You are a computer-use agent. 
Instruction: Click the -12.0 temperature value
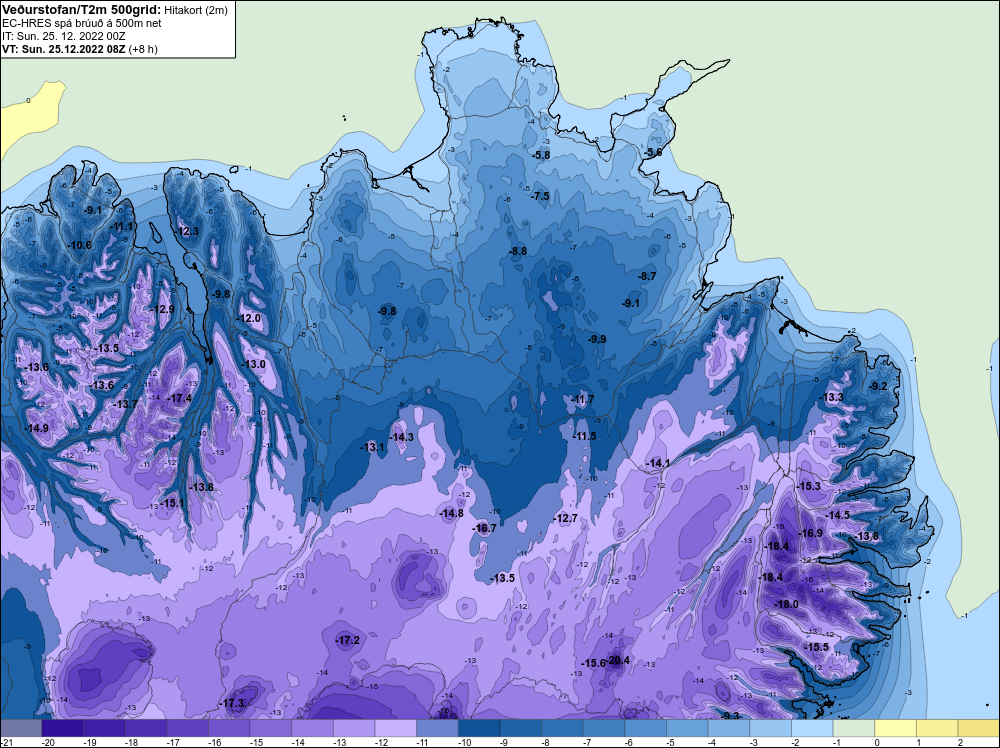(249, 318)
